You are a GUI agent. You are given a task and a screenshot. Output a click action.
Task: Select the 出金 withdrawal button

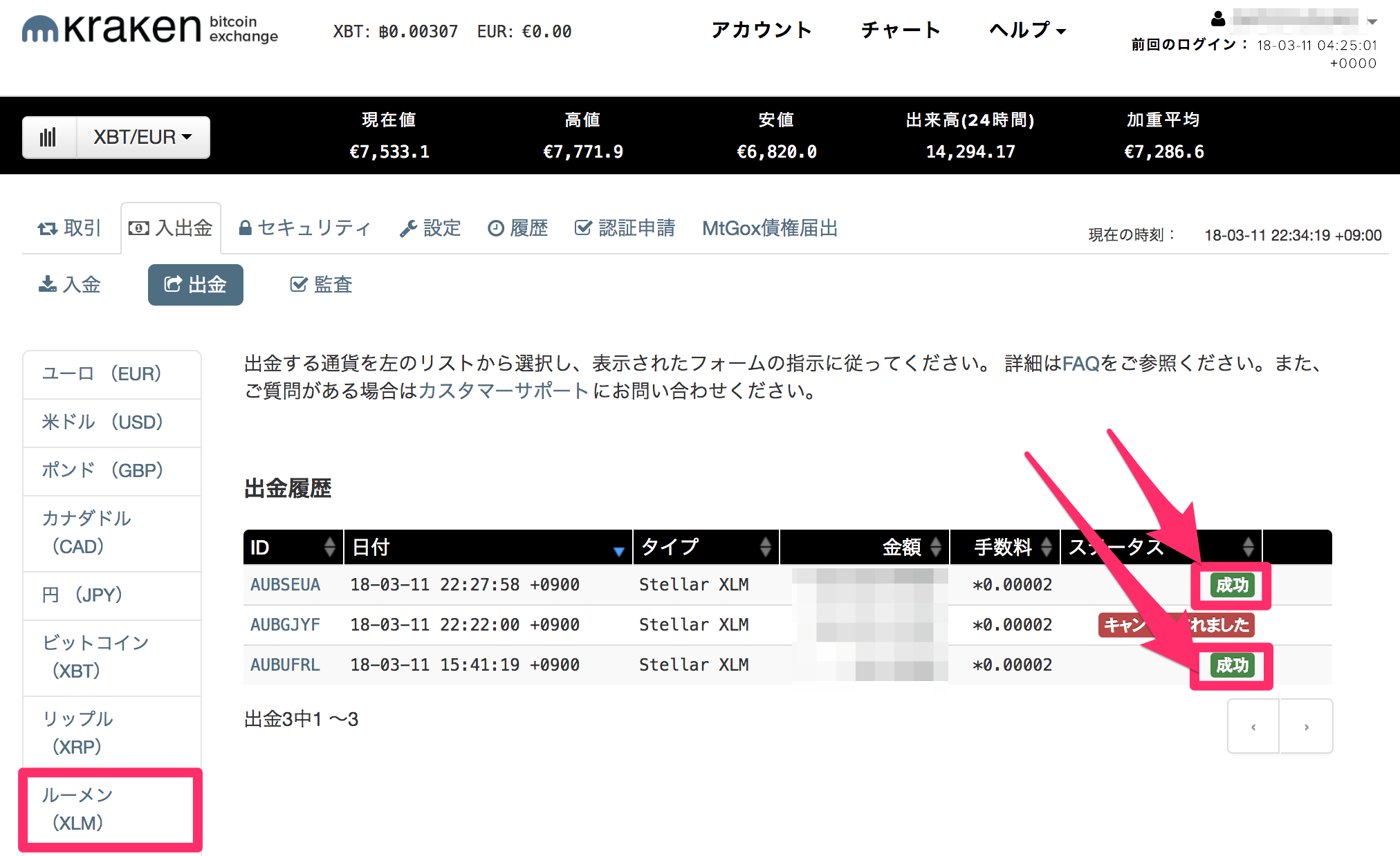pyautogui.click(x=196, y=284)
